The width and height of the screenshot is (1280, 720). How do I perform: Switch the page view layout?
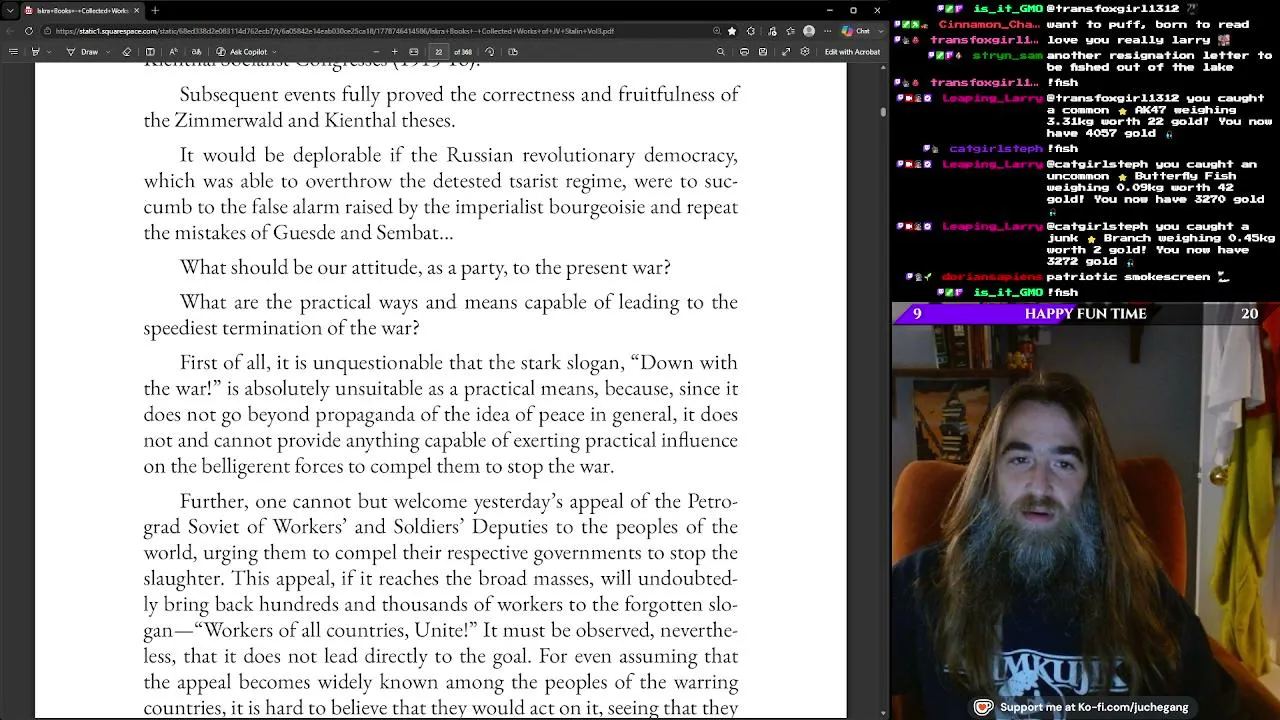click(513, 52)
